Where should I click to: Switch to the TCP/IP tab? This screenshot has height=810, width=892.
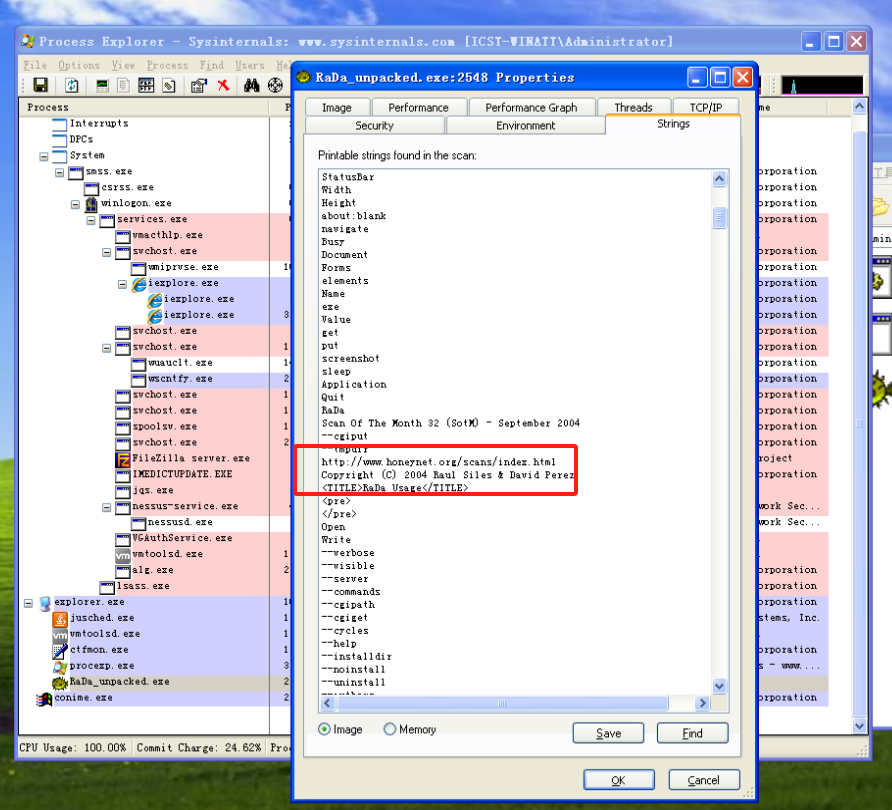[x=706, y=108]
